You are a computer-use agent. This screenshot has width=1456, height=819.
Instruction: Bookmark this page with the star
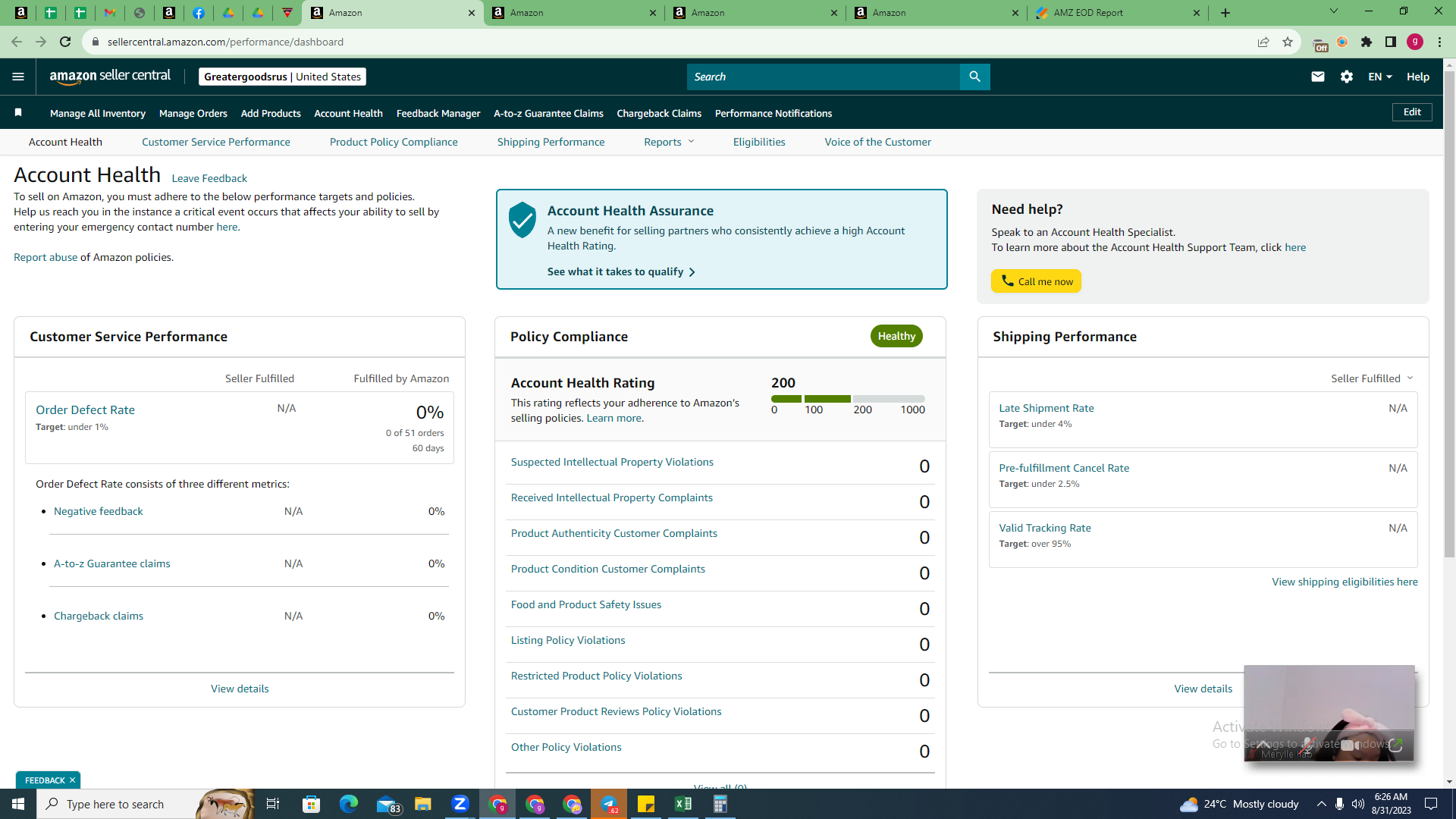point(1288,42)
